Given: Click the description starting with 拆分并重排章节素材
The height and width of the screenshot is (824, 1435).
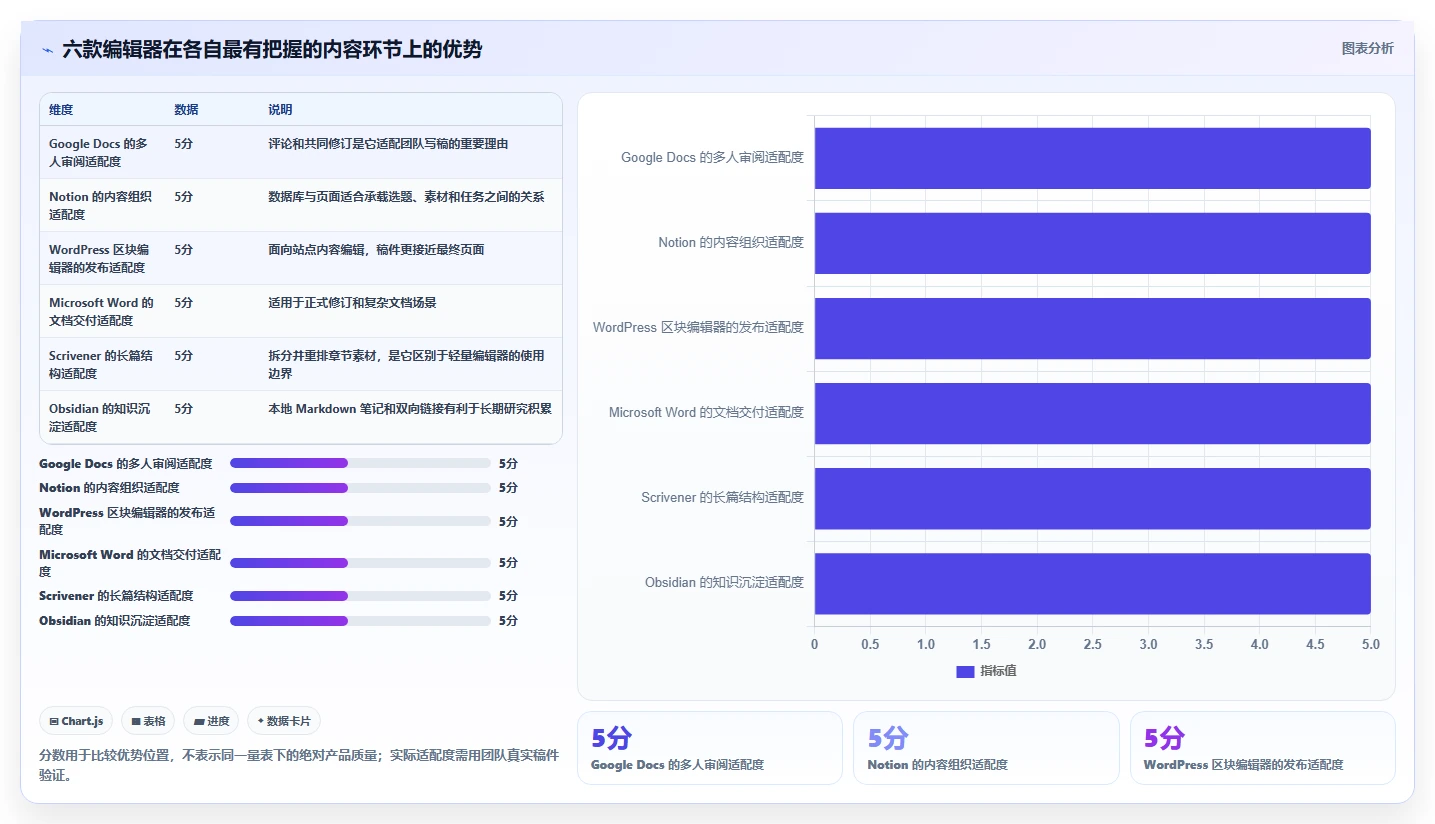Looking at the screenshot, I should (x=406, y=365).
